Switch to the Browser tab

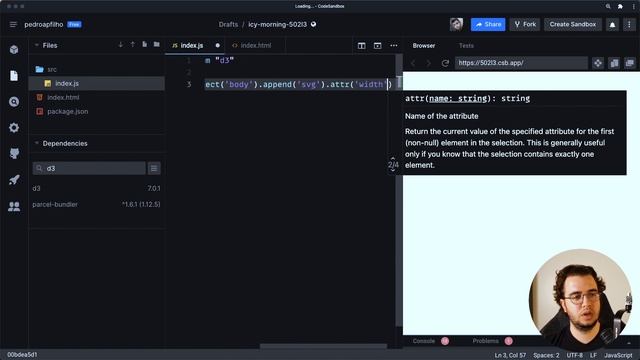pyautogui.click(x=424, y=45)
